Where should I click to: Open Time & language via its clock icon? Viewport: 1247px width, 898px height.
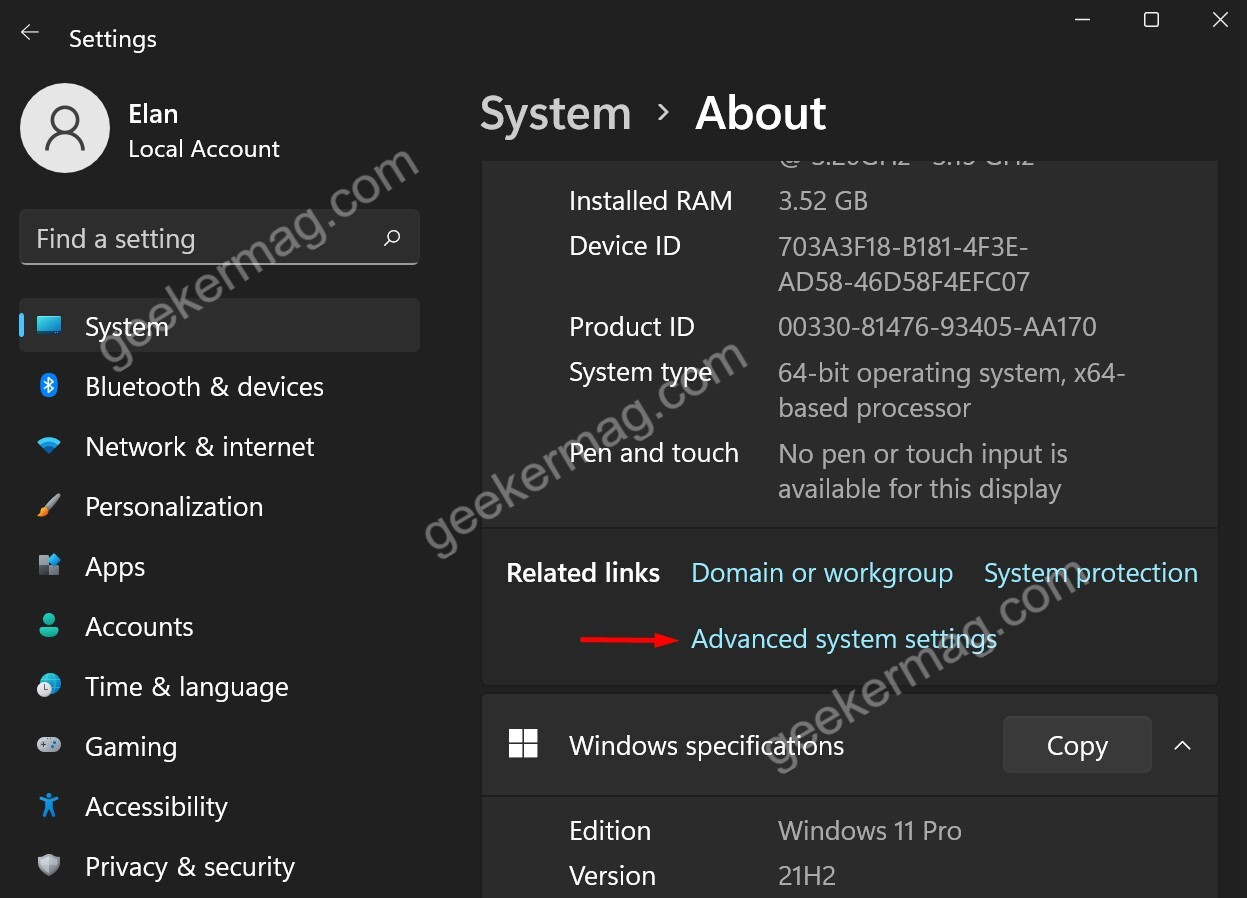click(x=48, y=686)
